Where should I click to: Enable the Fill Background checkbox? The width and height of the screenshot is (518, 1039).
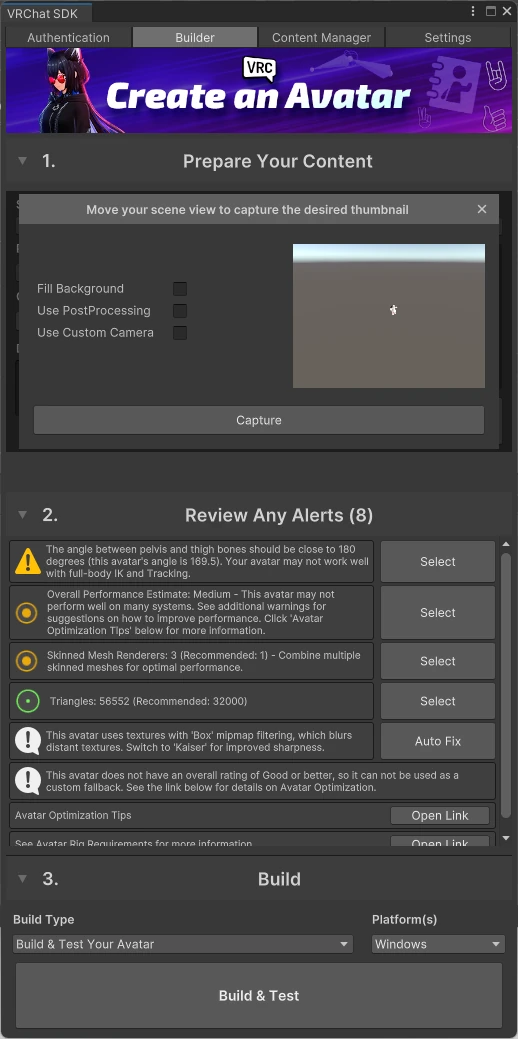[x=180, y=289]
